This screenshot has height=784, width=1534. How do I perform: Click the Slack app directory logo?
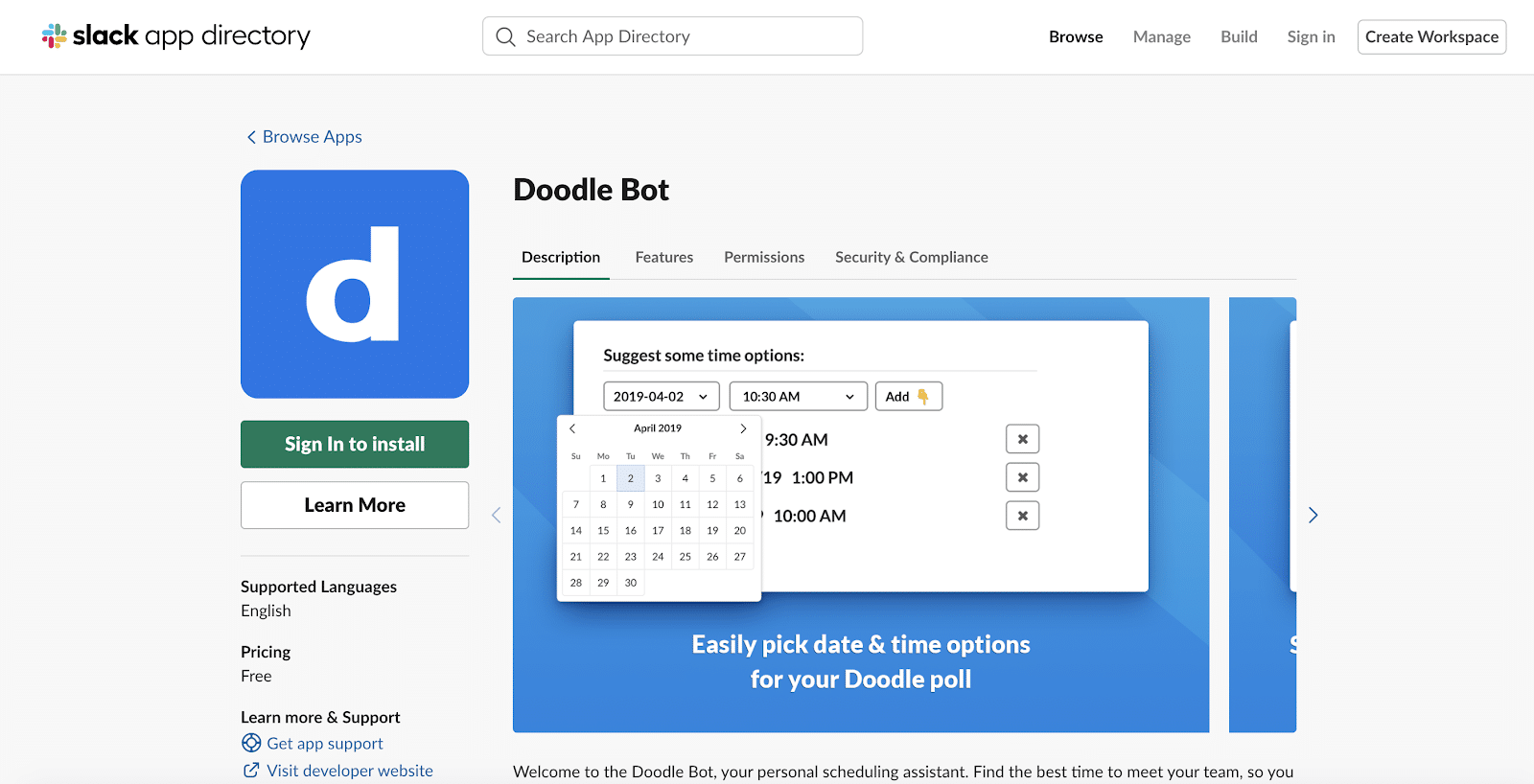[176, 36]
